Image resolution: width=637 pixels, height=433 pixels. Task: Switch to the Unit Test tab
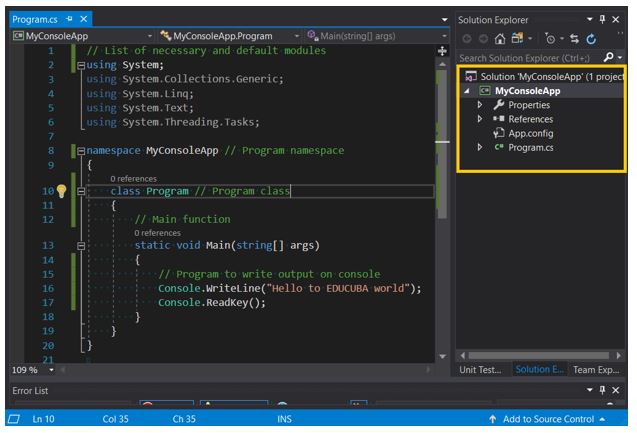[x=480, y=369]
